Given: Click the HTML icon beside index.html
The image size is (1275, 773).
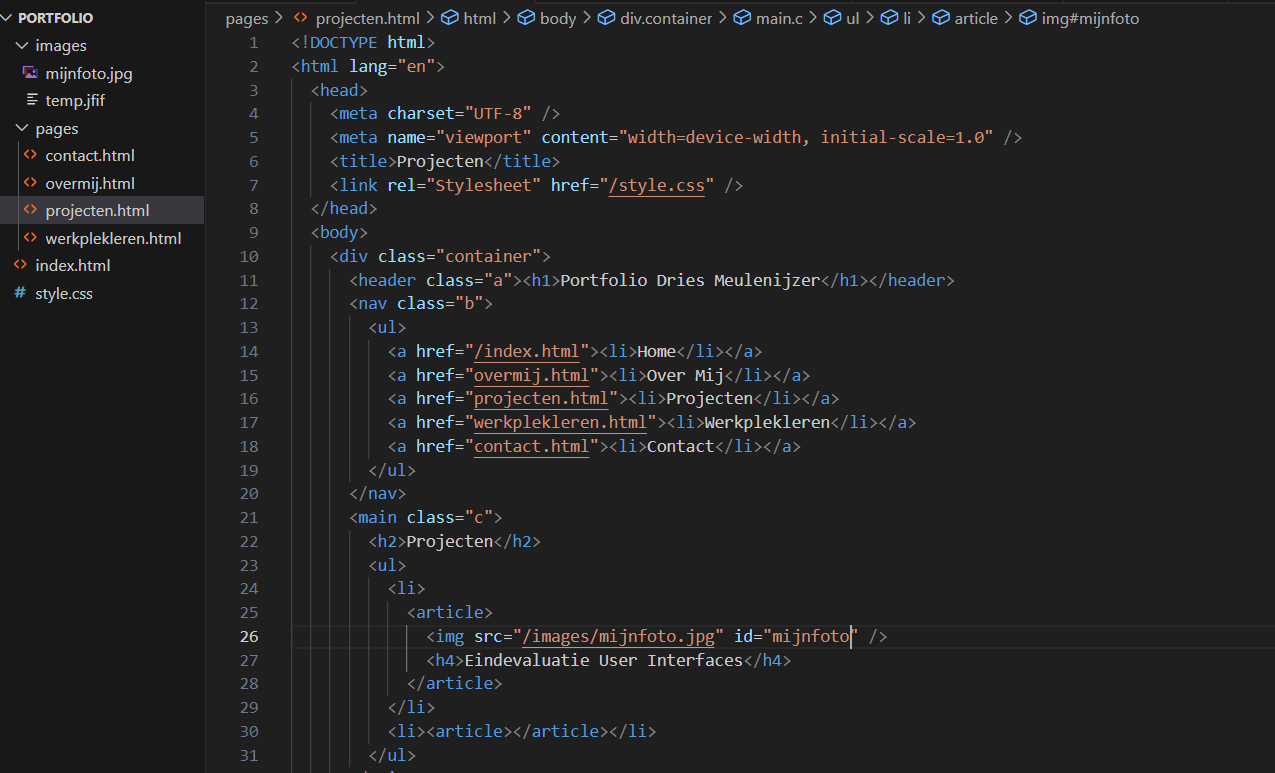Looking at the screenshot, I should [20, 266].
